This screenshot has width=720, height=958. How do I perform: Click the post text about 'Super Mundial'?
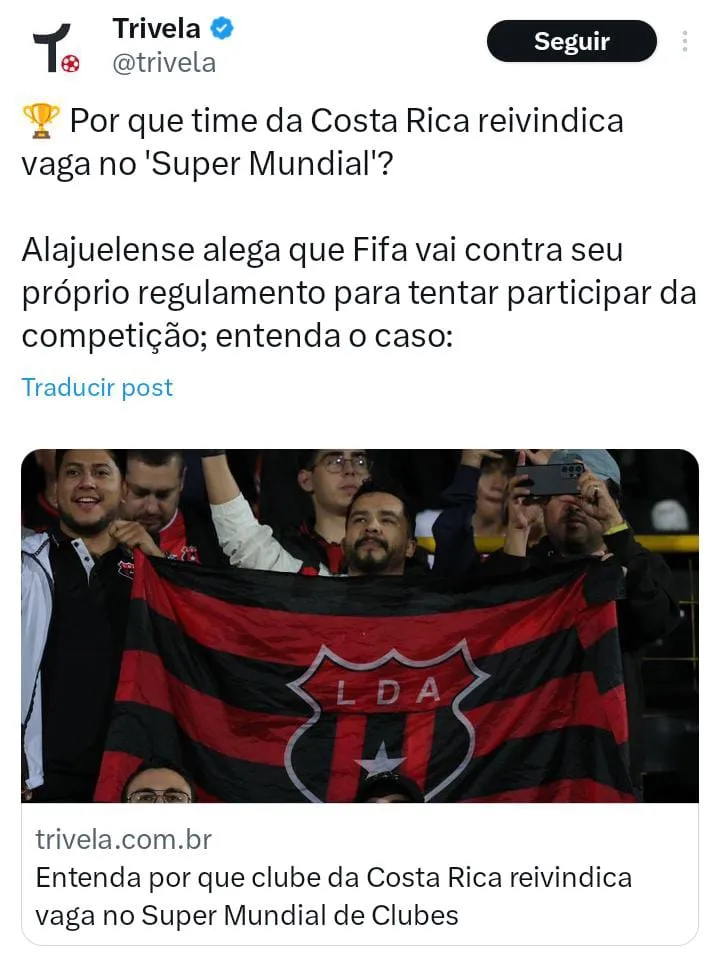tap(323, 142)
